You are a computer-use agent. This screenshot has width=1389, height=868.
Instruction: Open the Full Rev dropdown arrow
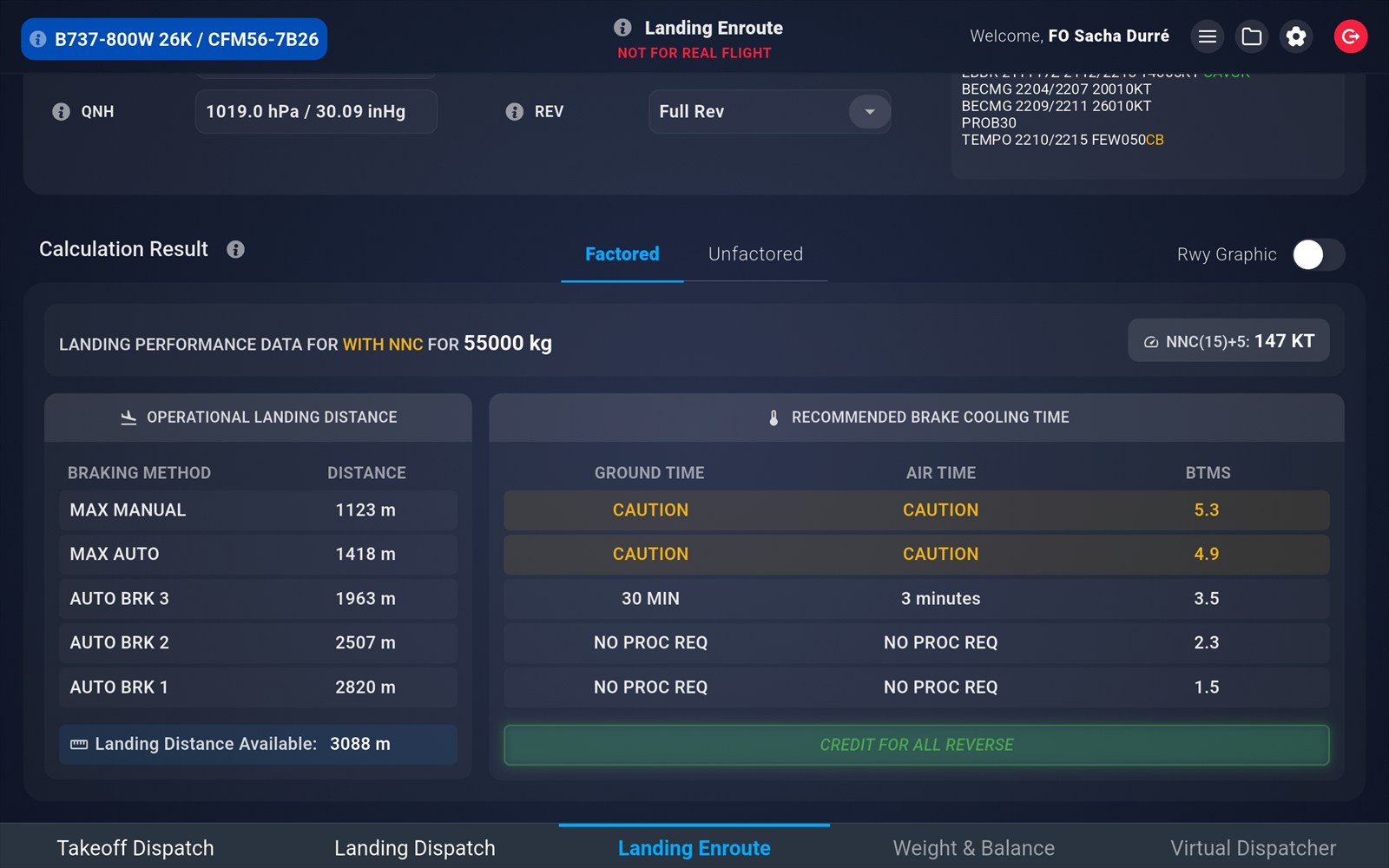tap(869, 111)
